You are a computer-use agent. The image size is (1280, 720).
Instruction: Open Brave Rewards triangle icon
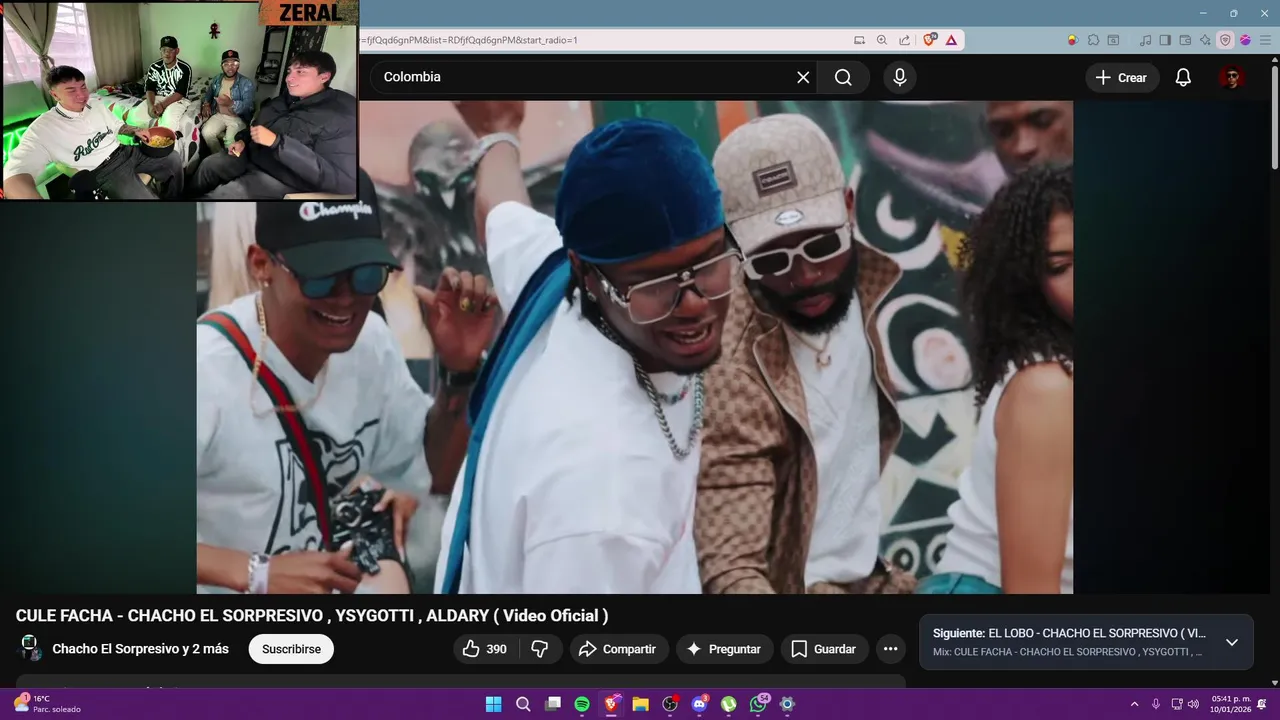coord(951,40)
